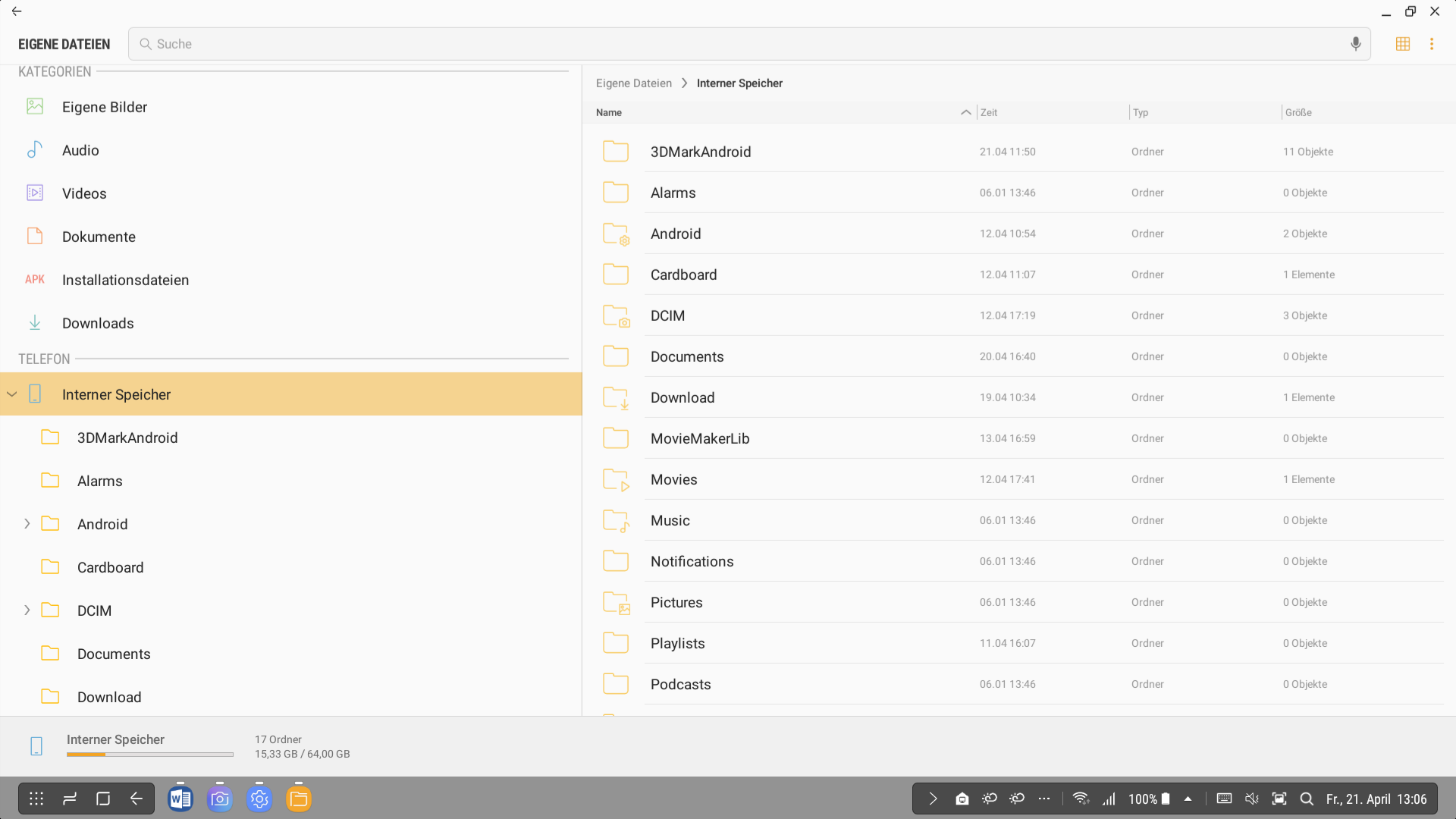1456x819 pixels.
Task: Toggle sort order arrow in Name column
Action: (965, 112)
